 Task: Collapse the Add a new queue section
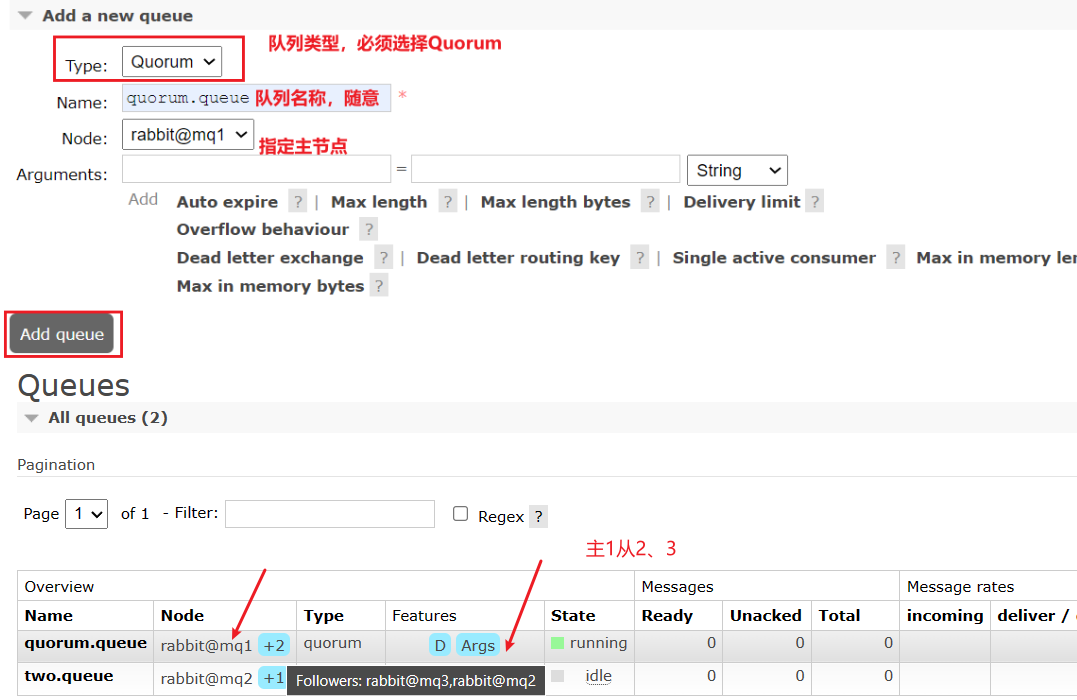click(117, 15)
